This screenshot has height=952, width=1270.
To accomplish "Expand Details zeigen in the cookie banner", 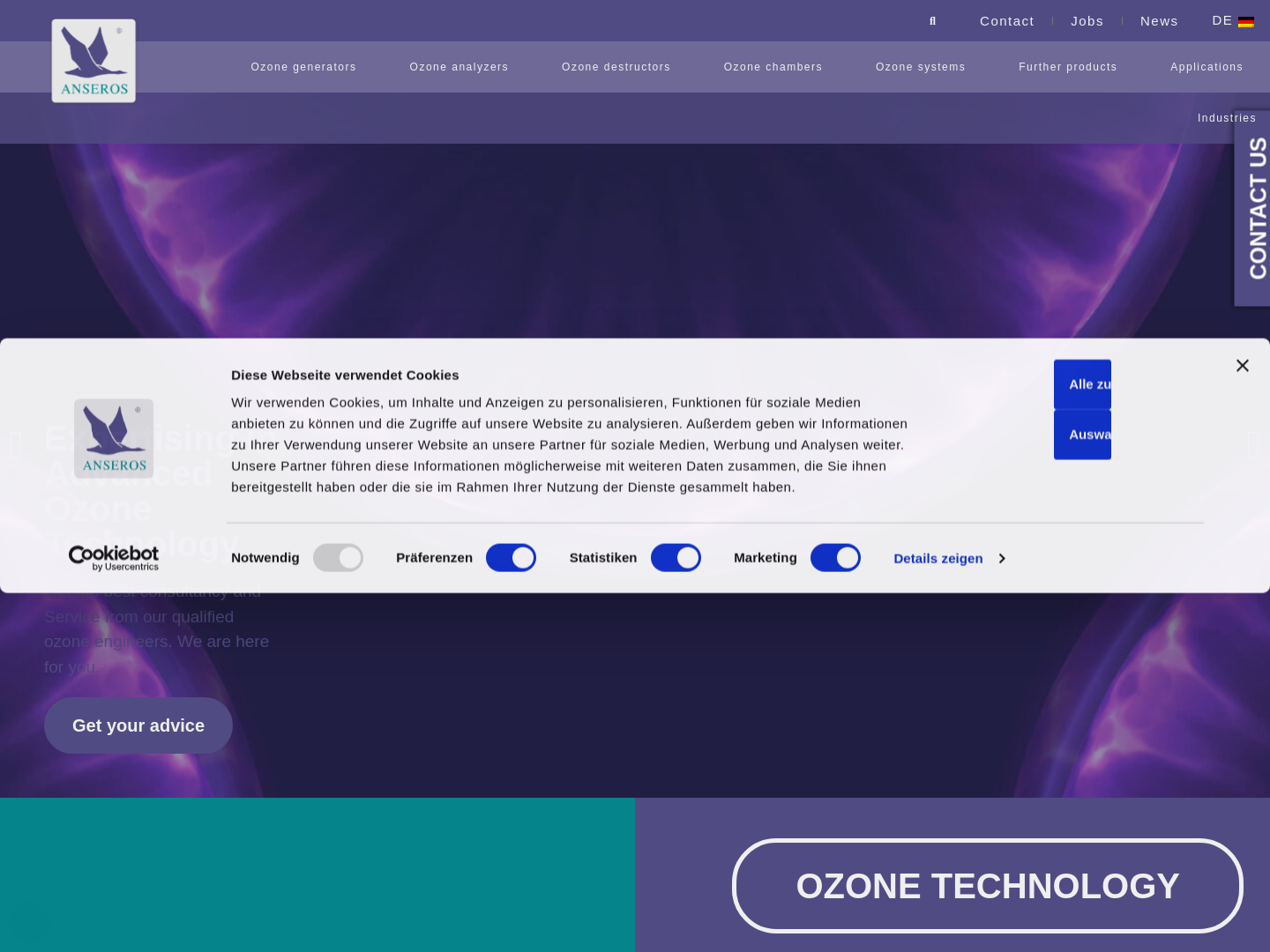I will pyautogui.click(x=949, y=559).
